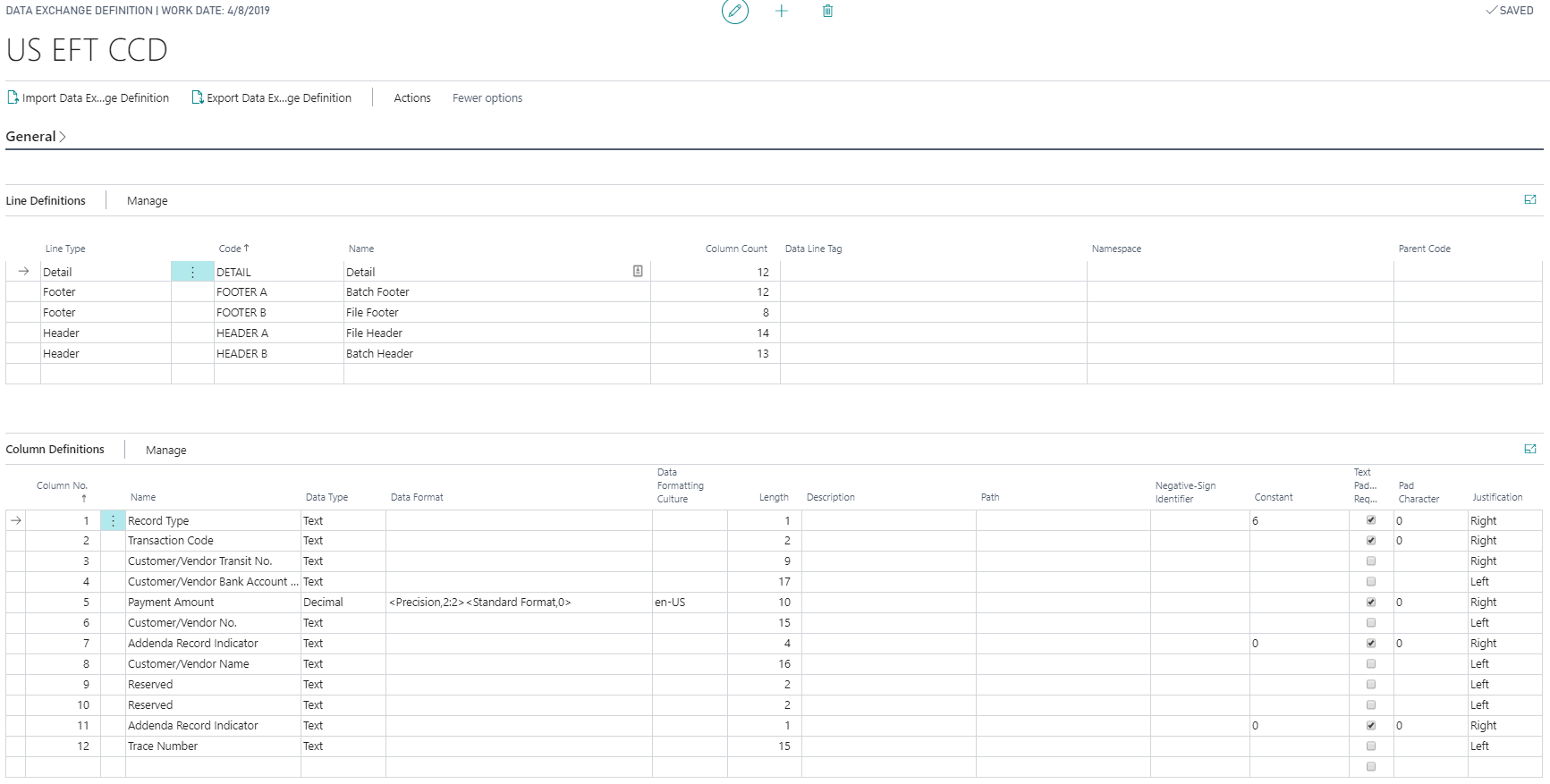Image resolution: width=1550 pixels, height=784 pixels.
Task: Select the Line Definitions heading
Action: 46,200
